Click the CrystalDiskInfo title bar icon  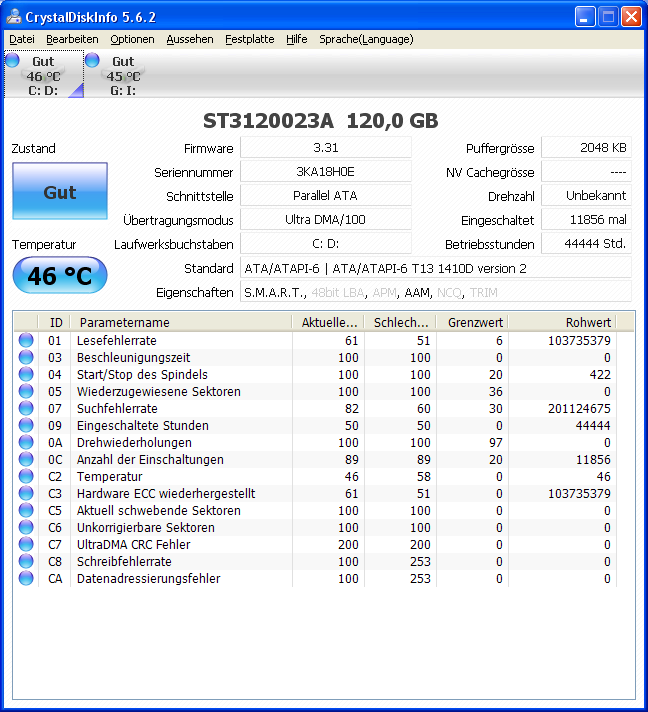pos(14,17)
